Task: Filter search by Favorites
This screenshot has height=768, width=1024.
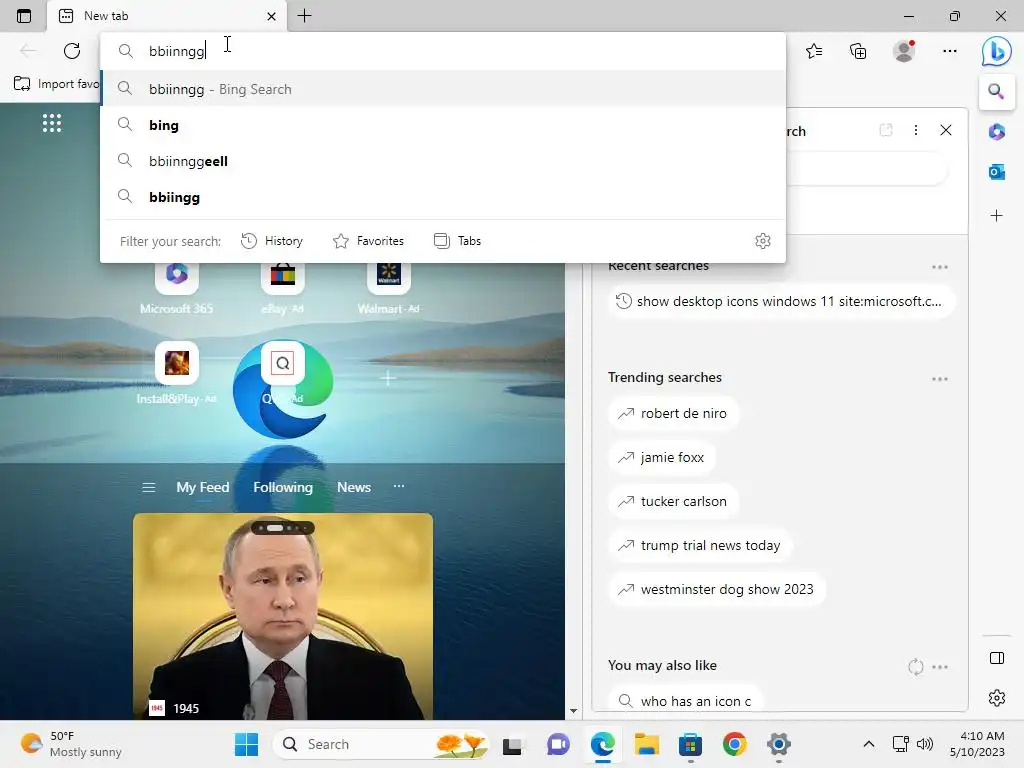Action: (368, 241)
